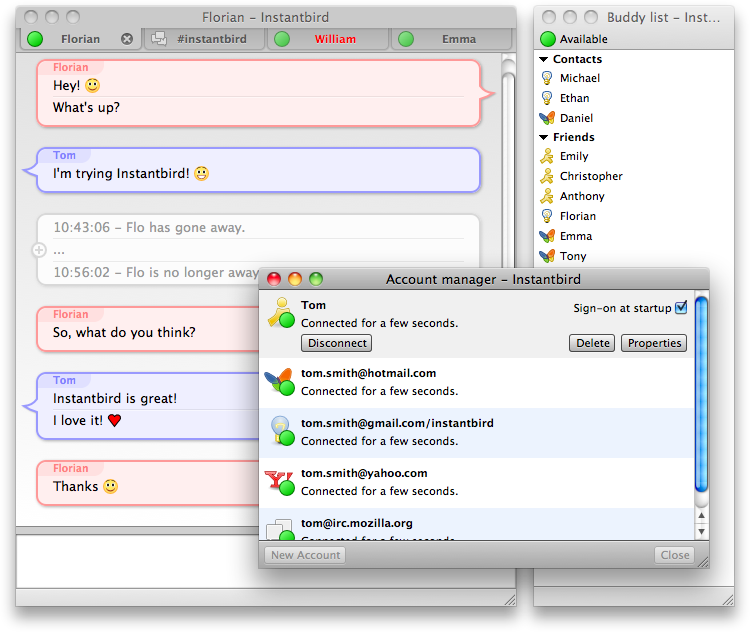
Task: Click the irc.mozilla.org account icon
Action: (x=280, y=530)
